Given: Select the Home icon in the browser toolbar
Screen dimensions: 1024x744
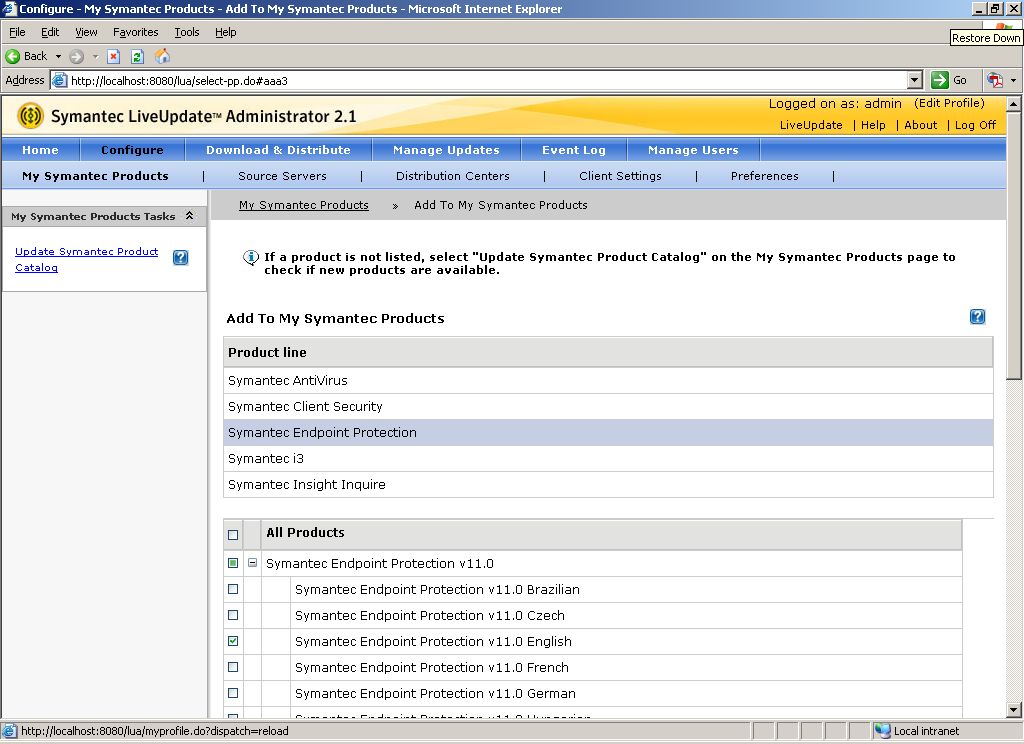Looking at the screenshot, I should coord(162,56).
